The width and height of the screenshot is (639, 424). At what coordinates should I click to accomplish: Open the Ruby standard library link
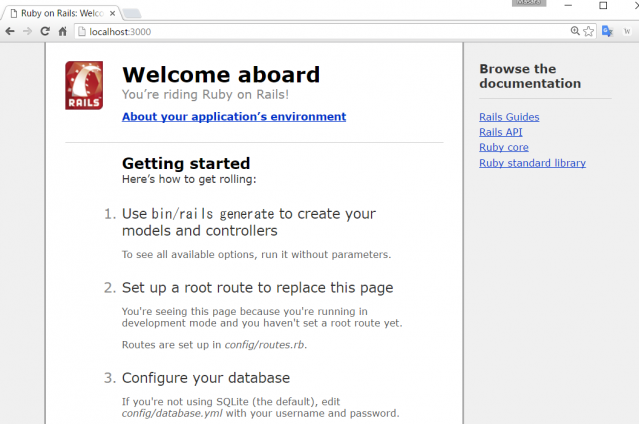click(x=532, y=163)
